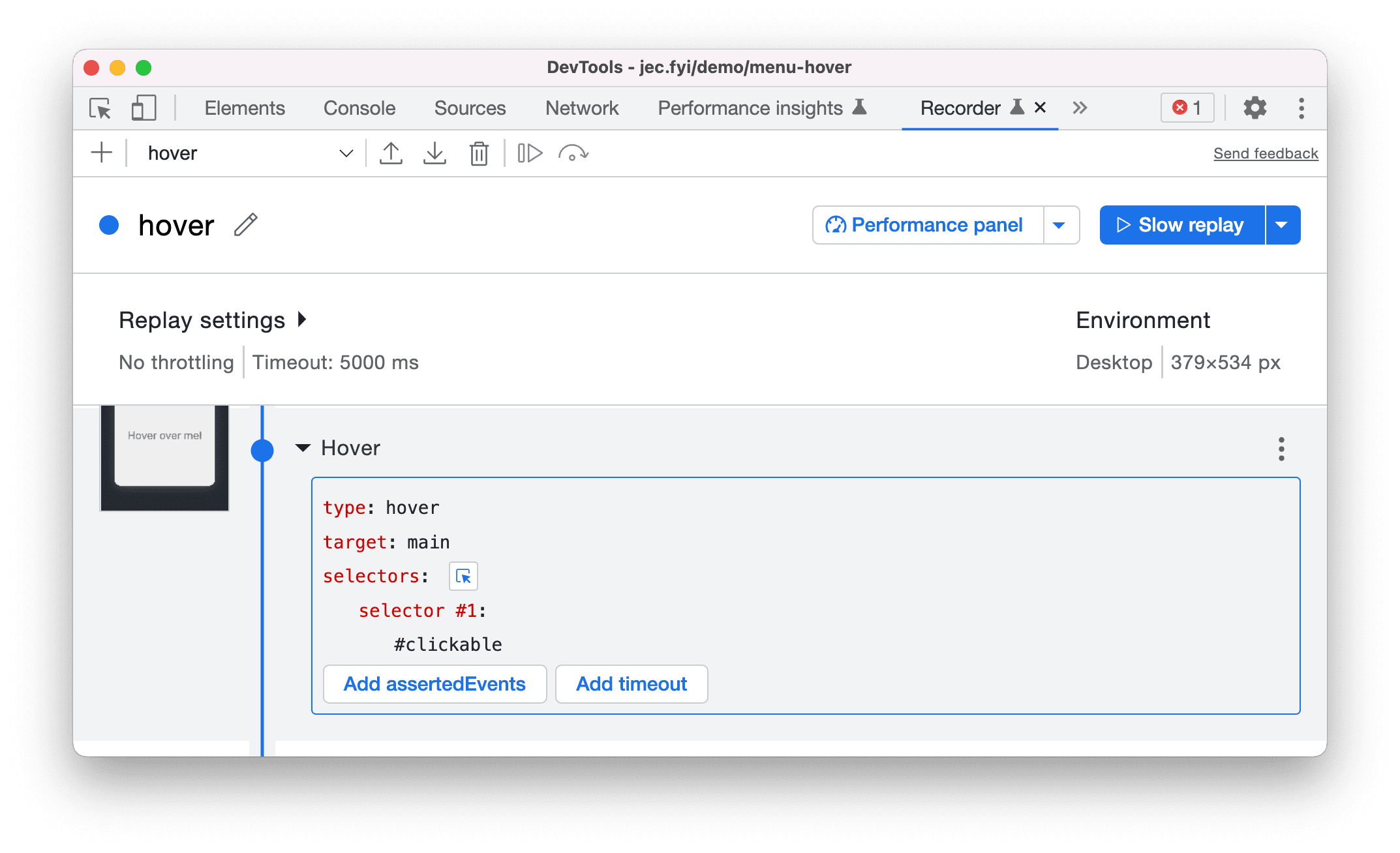Click the three-dot menu for Hover step
The width and height of the screenshot is (1400, 853).
1281,449
